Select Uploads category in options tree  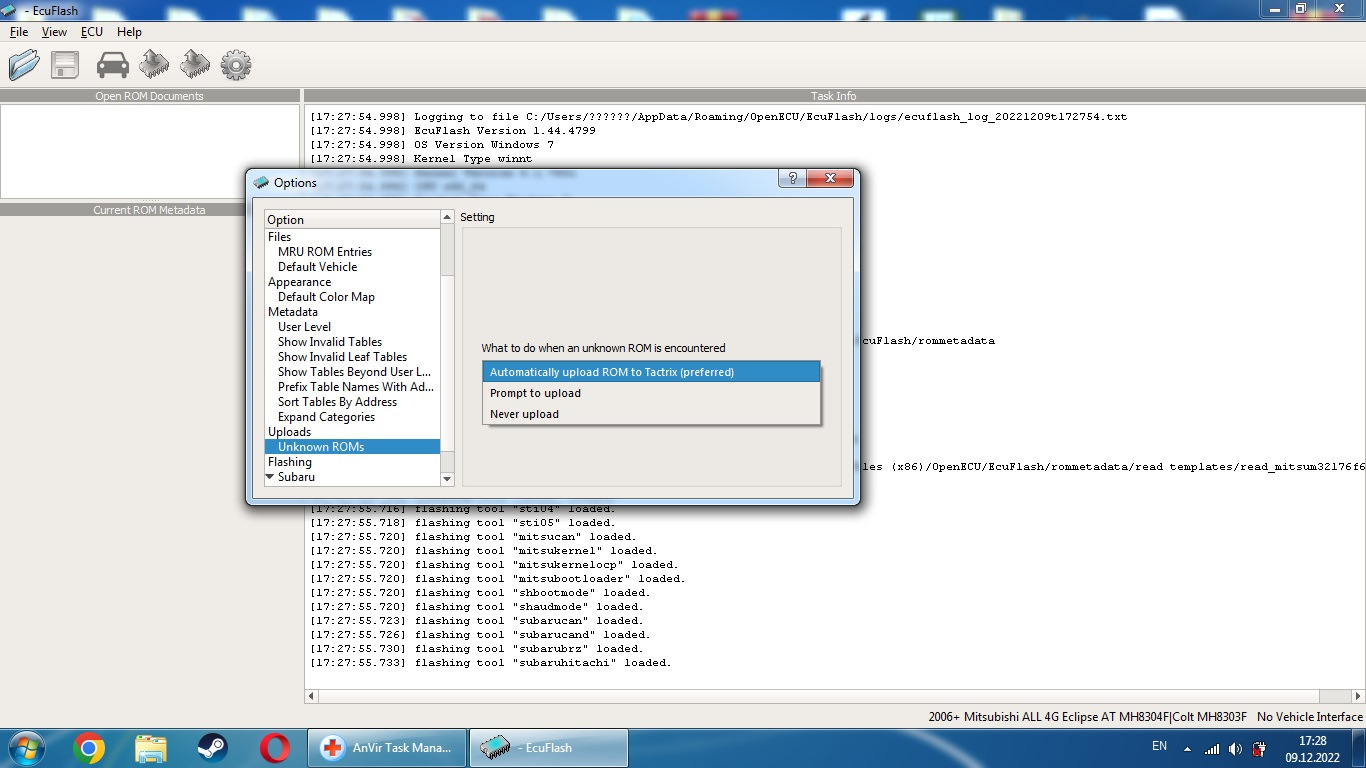click(289, 432)
